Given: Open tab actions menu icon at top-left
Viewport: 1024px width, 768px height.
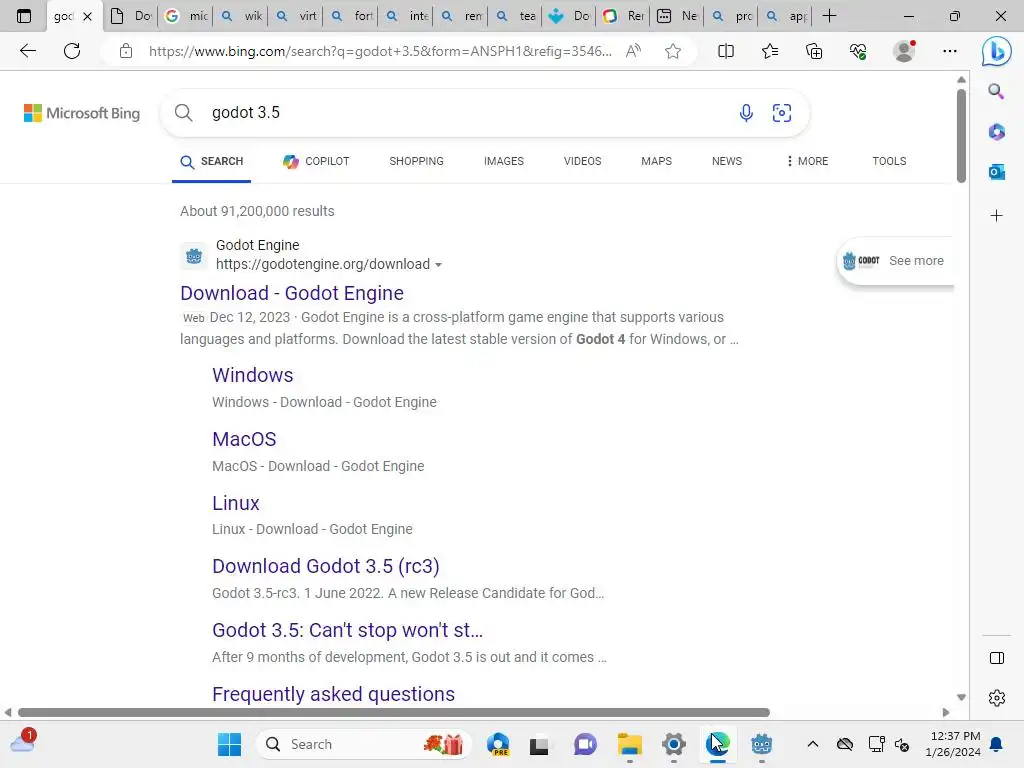Looking at the screenshot, I should coord(24,16).
